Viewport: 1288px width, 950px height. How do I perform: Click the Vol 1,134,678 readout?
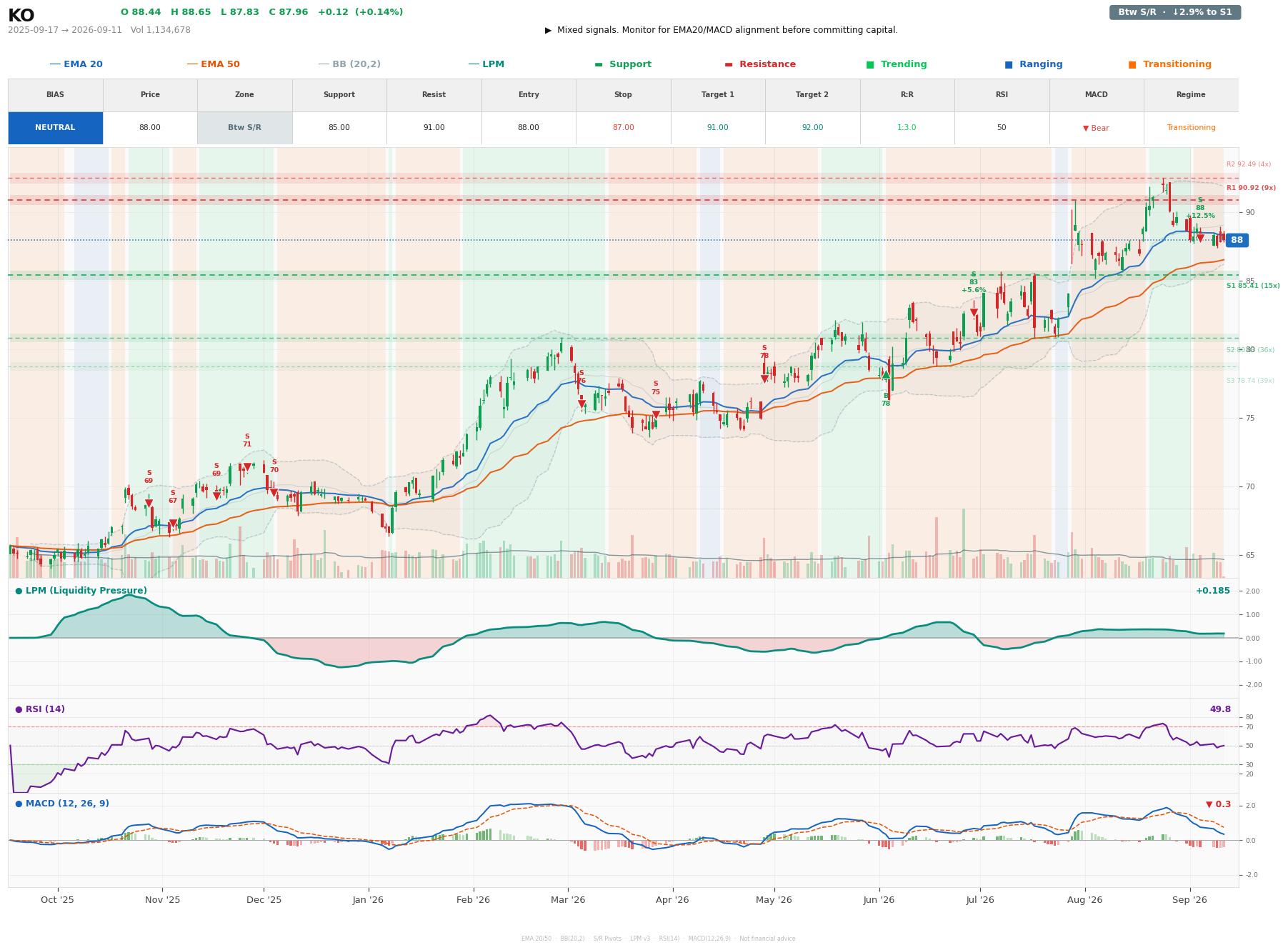coord(161,30)
